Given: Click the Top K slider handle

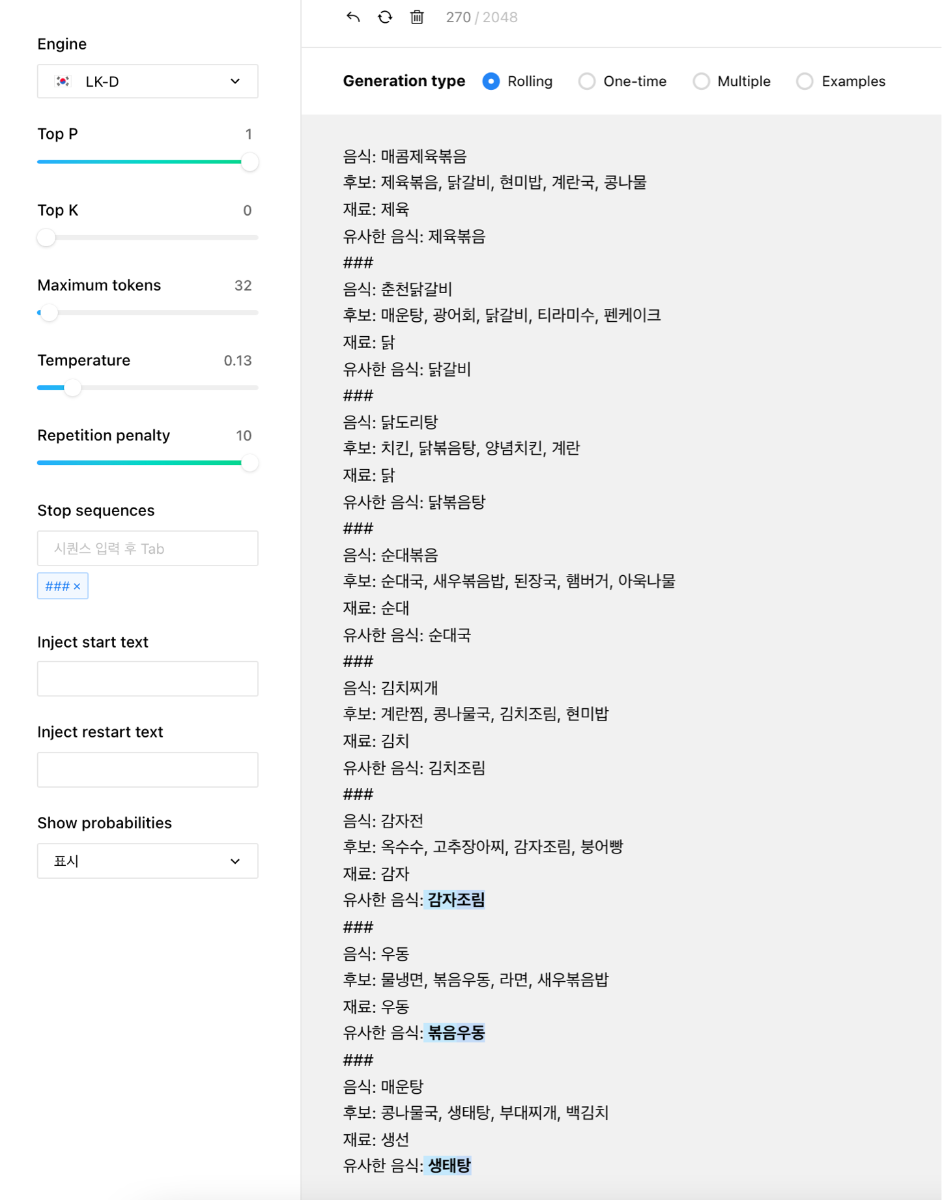Looking at the screenshot, I should pos(46,237).
